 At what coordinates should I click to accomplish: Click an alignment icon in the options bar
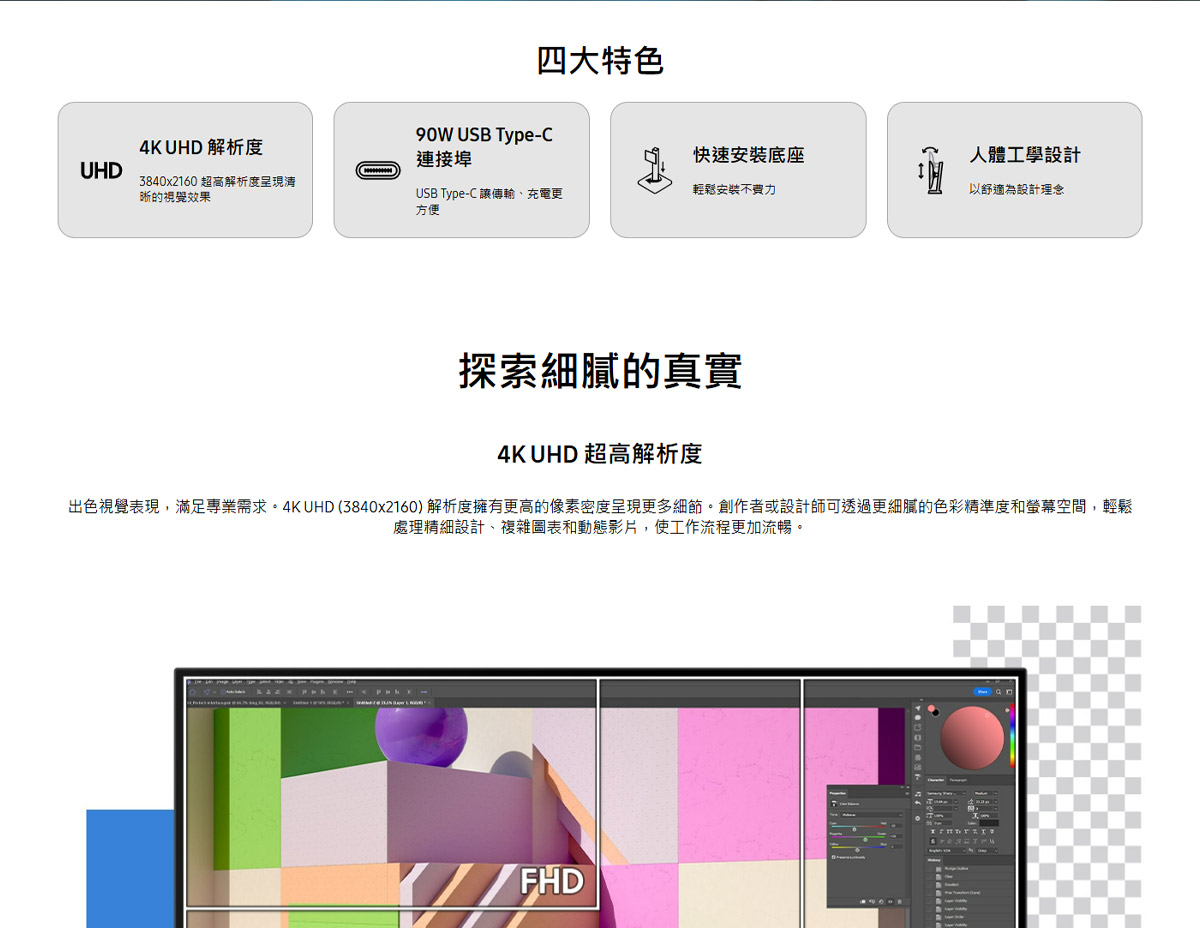pyautogui.click(x=258, y=692)
